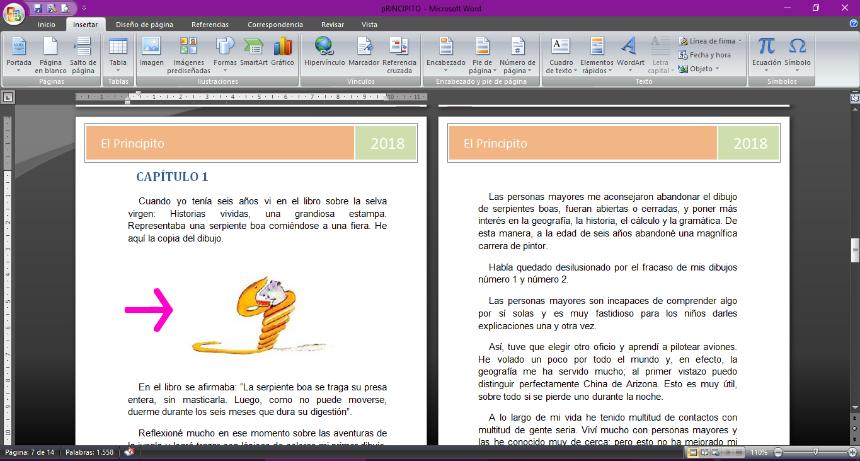Click the Palabras: 1.558 word count
The width and height of the screenshot is (860, 461).
coord(89,452)
